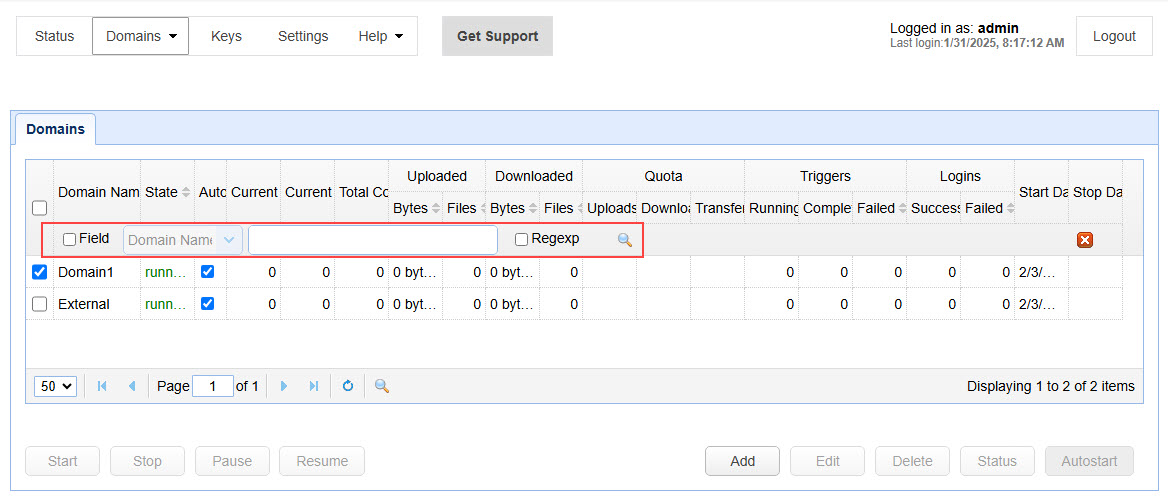Open the Domains dropdown menu
The image size is (1168, 503).
coord(140,36)
